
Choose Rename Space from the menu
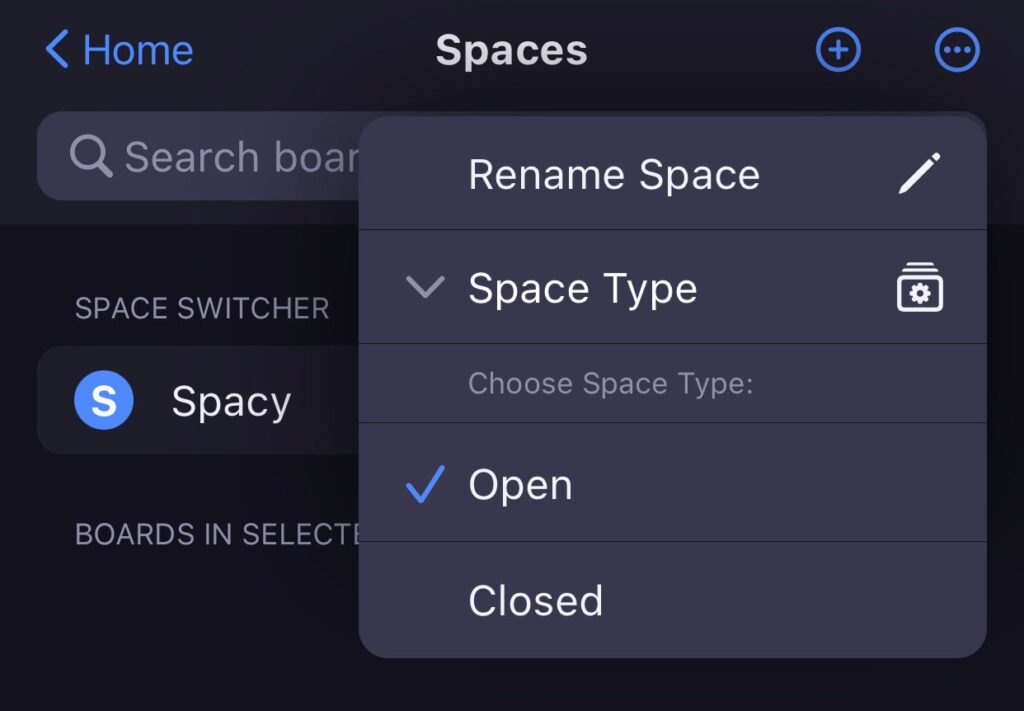tap(615, 174)
